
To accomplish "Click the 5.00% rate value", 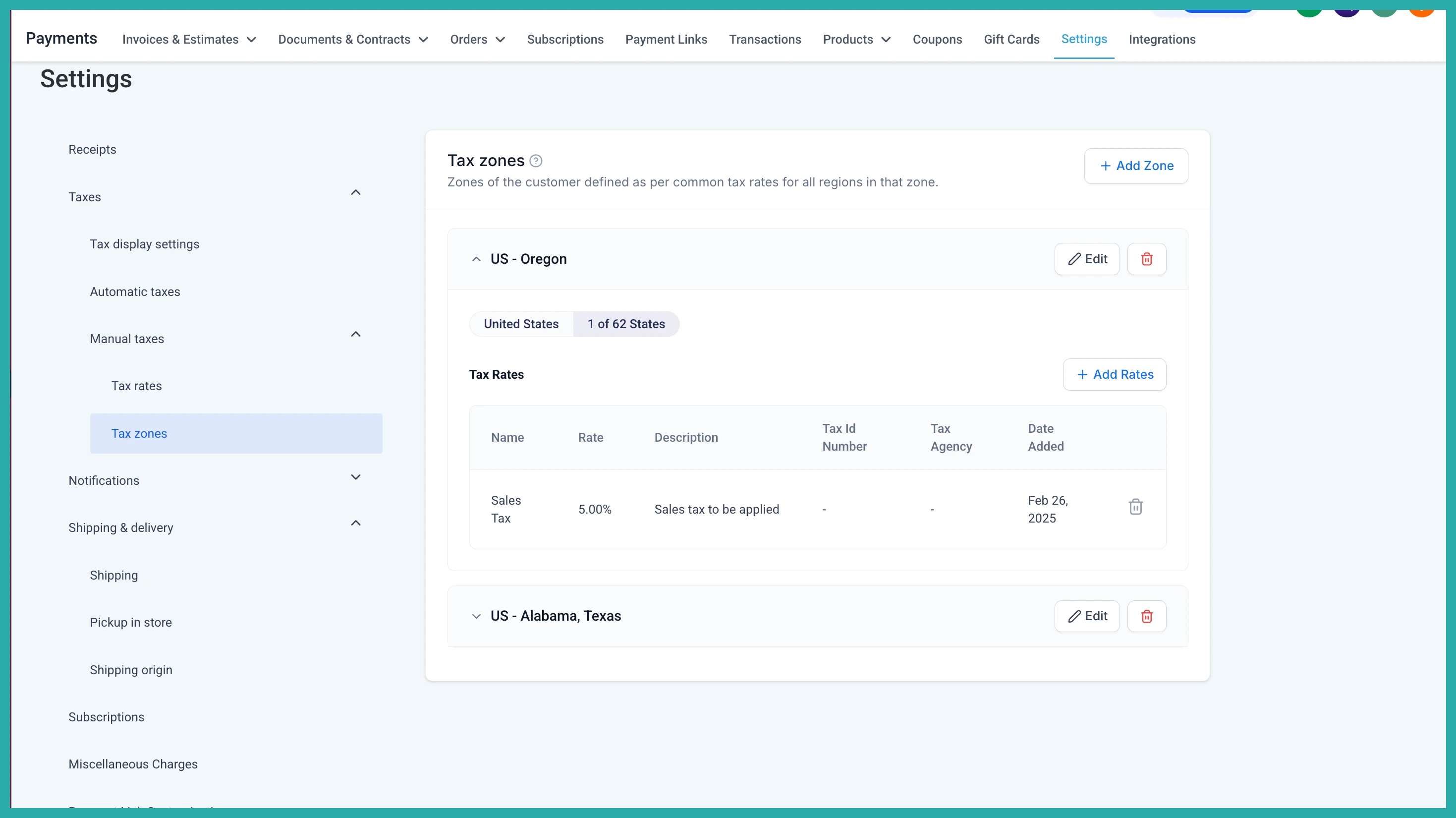I will tap(595, 509).
